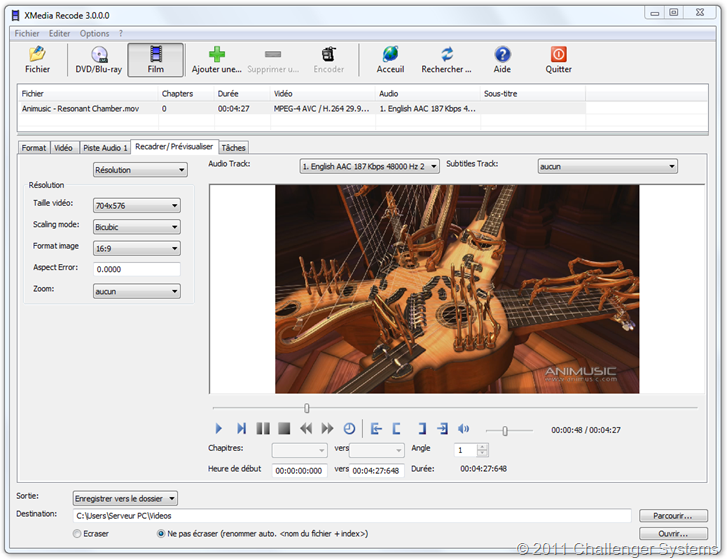Click the volume slider handle
The height and width of the screenshot is (560, 727).
click(504, 430)
